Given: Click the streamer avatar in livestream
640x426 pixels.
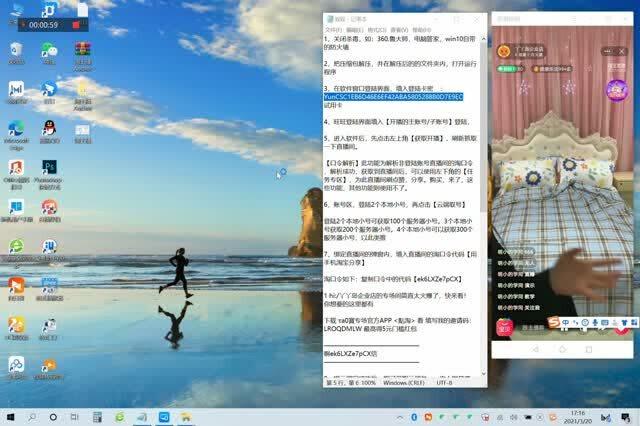Looking at the screenshot, I should (503, 49).
